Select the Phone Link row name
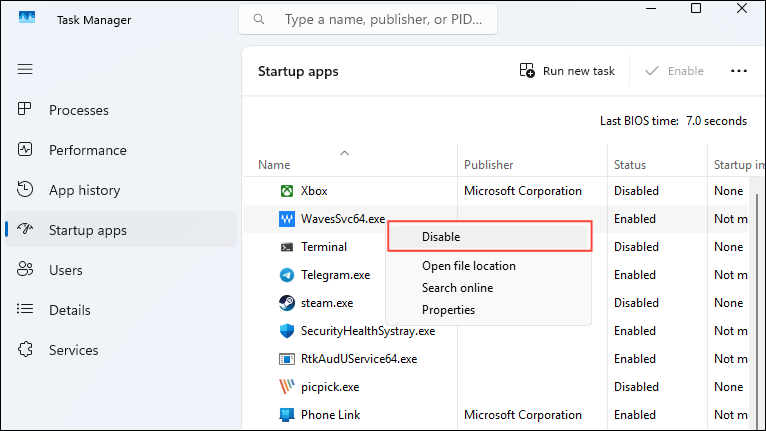 point(331,415)
